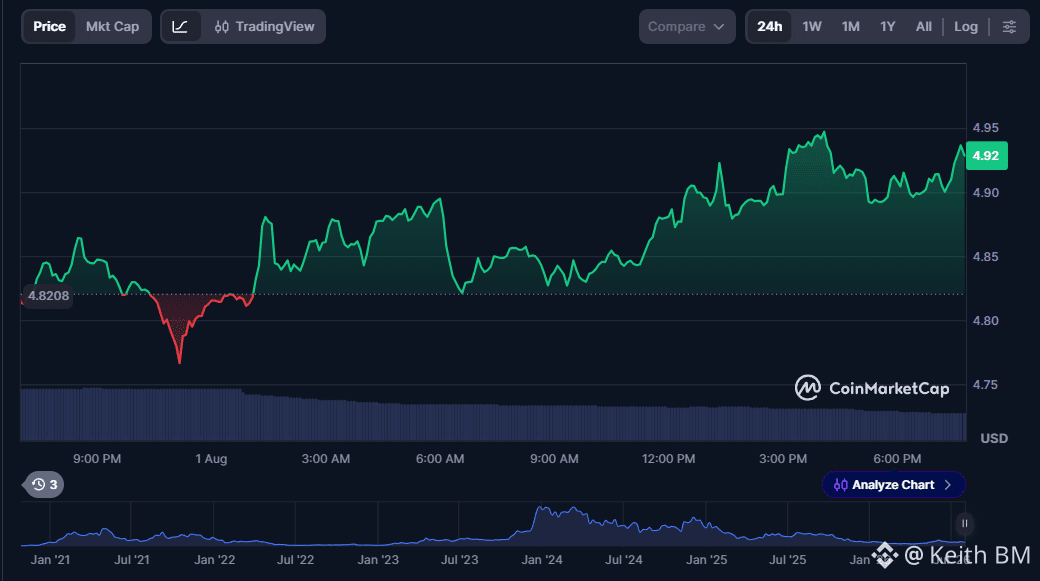Click the history badge showing 3

[x=44, y=485]
